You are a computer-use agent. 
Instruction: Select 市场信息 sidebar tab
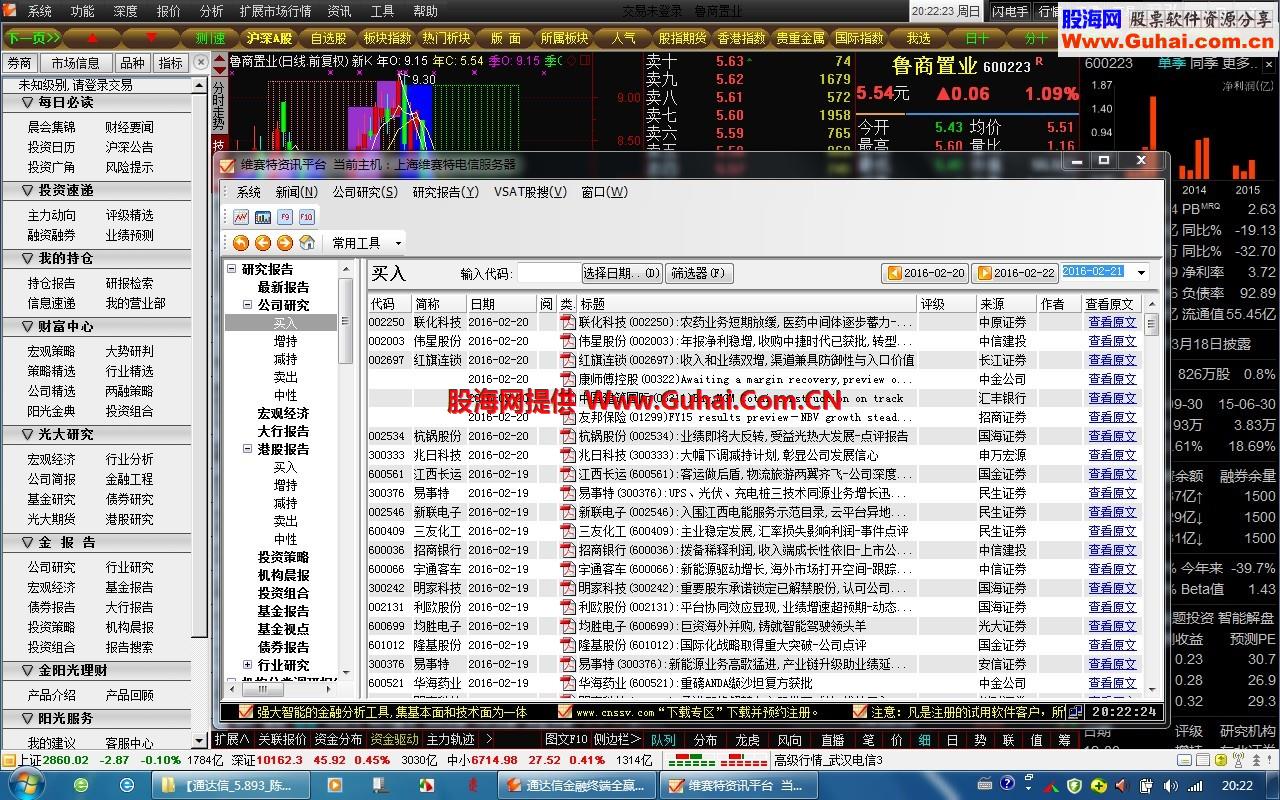click(x=75, y=62)
